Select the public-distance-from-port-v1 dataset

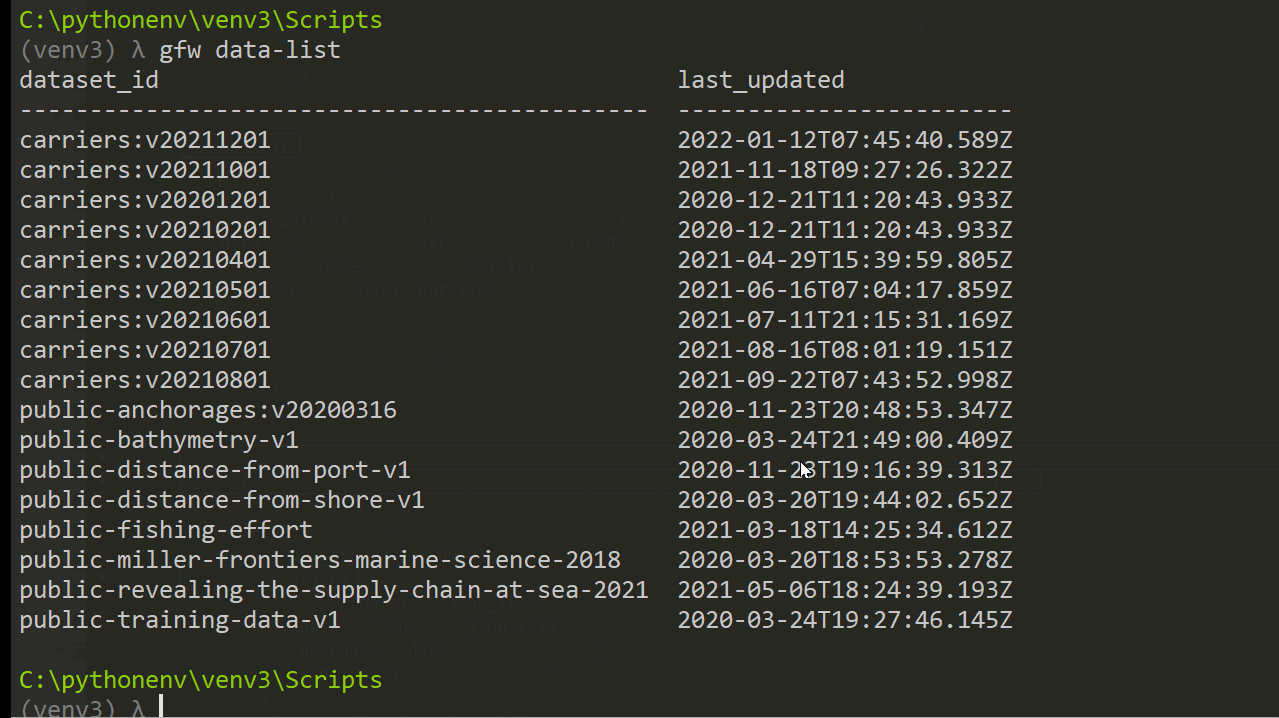214,470
